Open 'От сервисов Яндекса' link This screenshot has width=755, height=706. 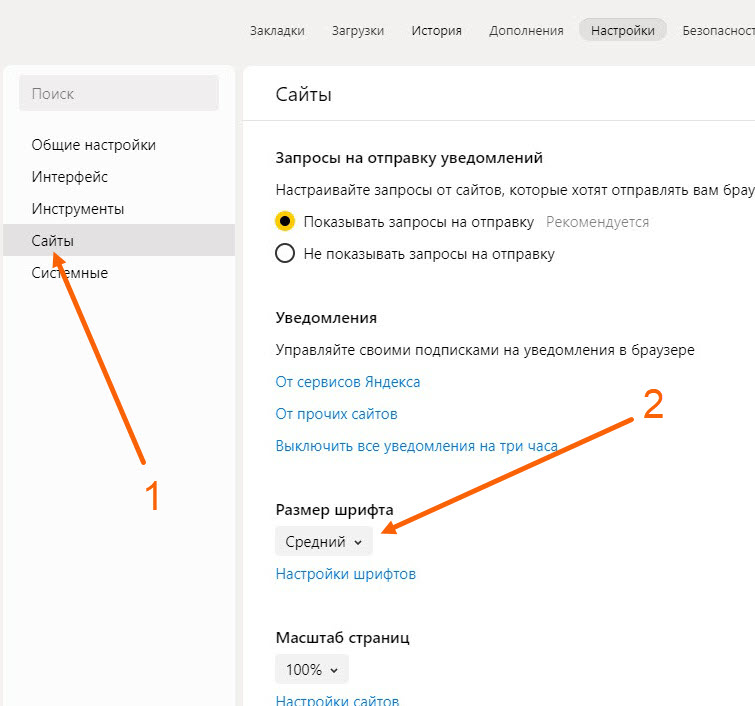pyautogui.click(x=347, y=382)
